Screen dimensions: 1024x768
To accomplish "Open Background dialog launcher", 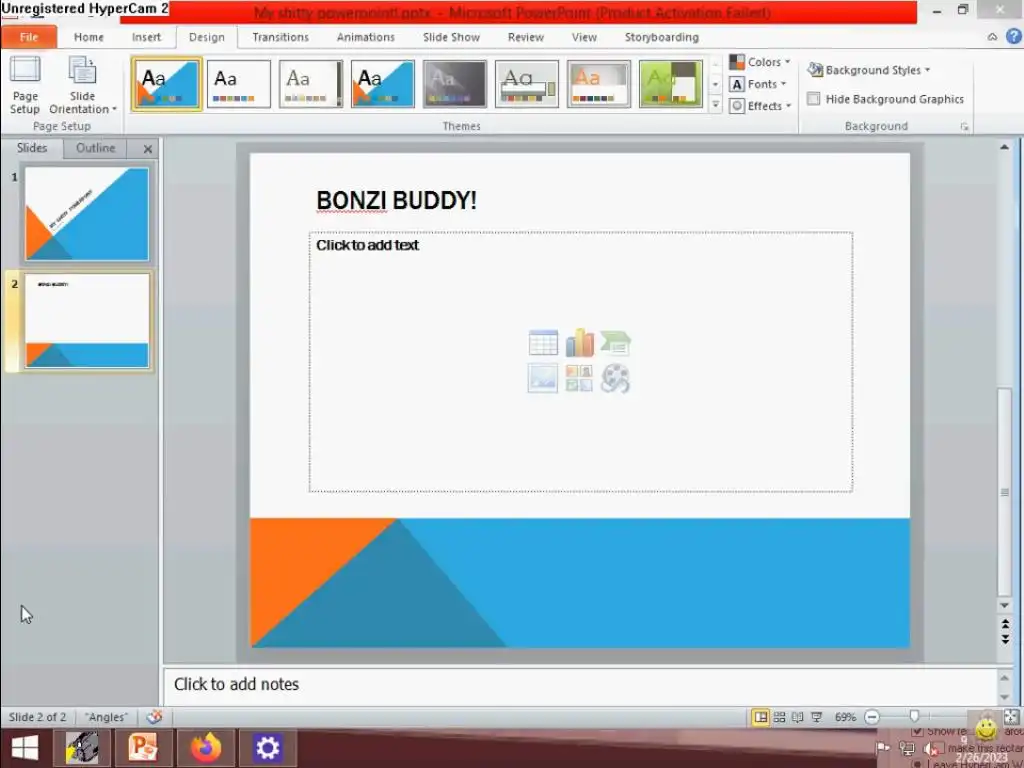I will pyautogui.click(x=965, y=127).
